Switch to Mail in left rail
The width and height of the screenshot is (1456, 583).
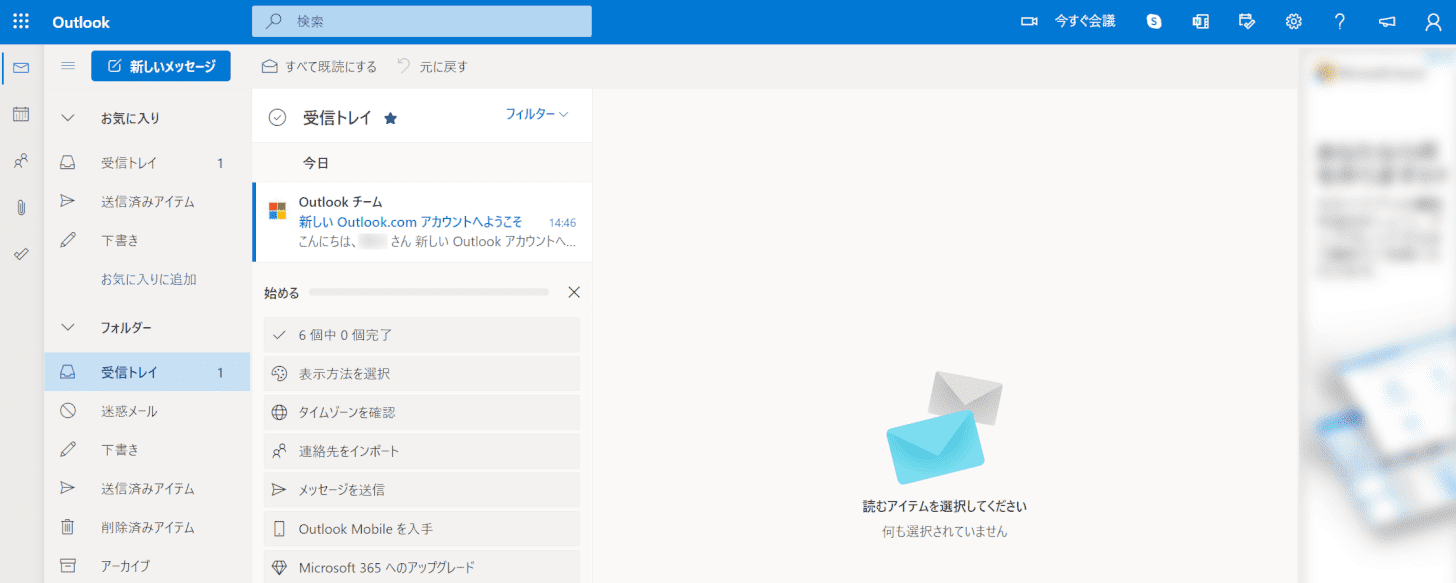tap(21, 67)
